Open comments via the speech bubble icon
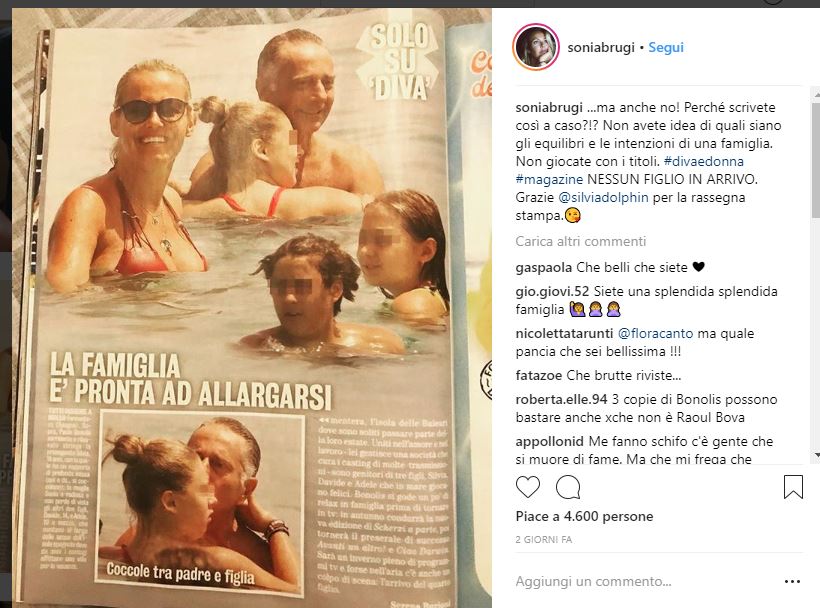This screenshot has height=608, width=820. click(568, 487)
